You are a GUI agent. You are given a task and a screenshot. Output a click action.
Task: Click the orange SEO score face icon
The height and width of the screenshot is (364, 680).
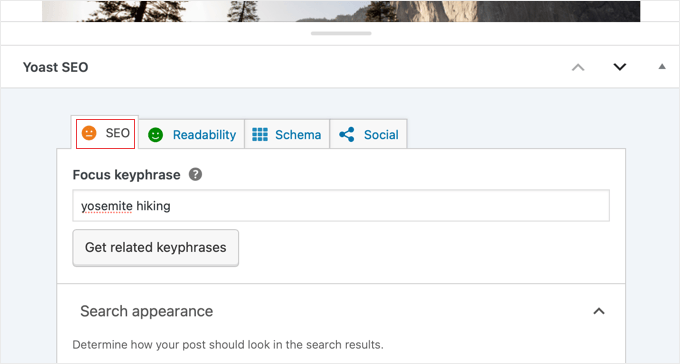tap(89, 133)
